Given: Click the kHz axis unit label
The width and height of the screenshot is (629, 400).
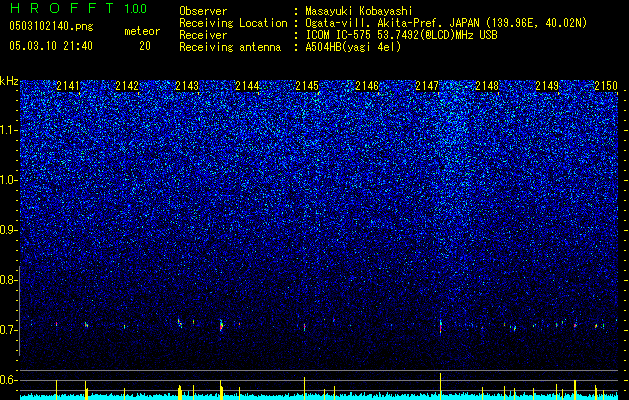Looking at the screenshot, I should [9, 81].
